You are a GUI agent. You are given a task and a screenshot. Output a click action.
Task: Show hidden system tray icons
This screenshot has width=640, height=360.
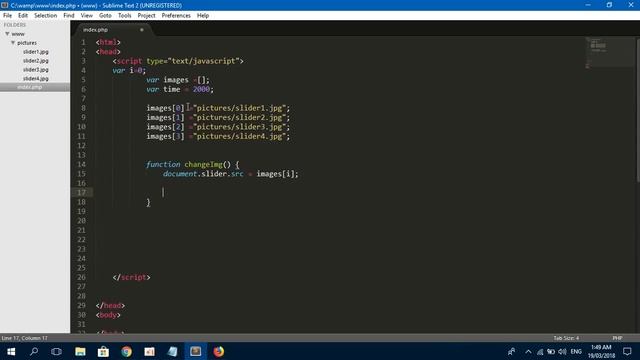click(528, 351)
